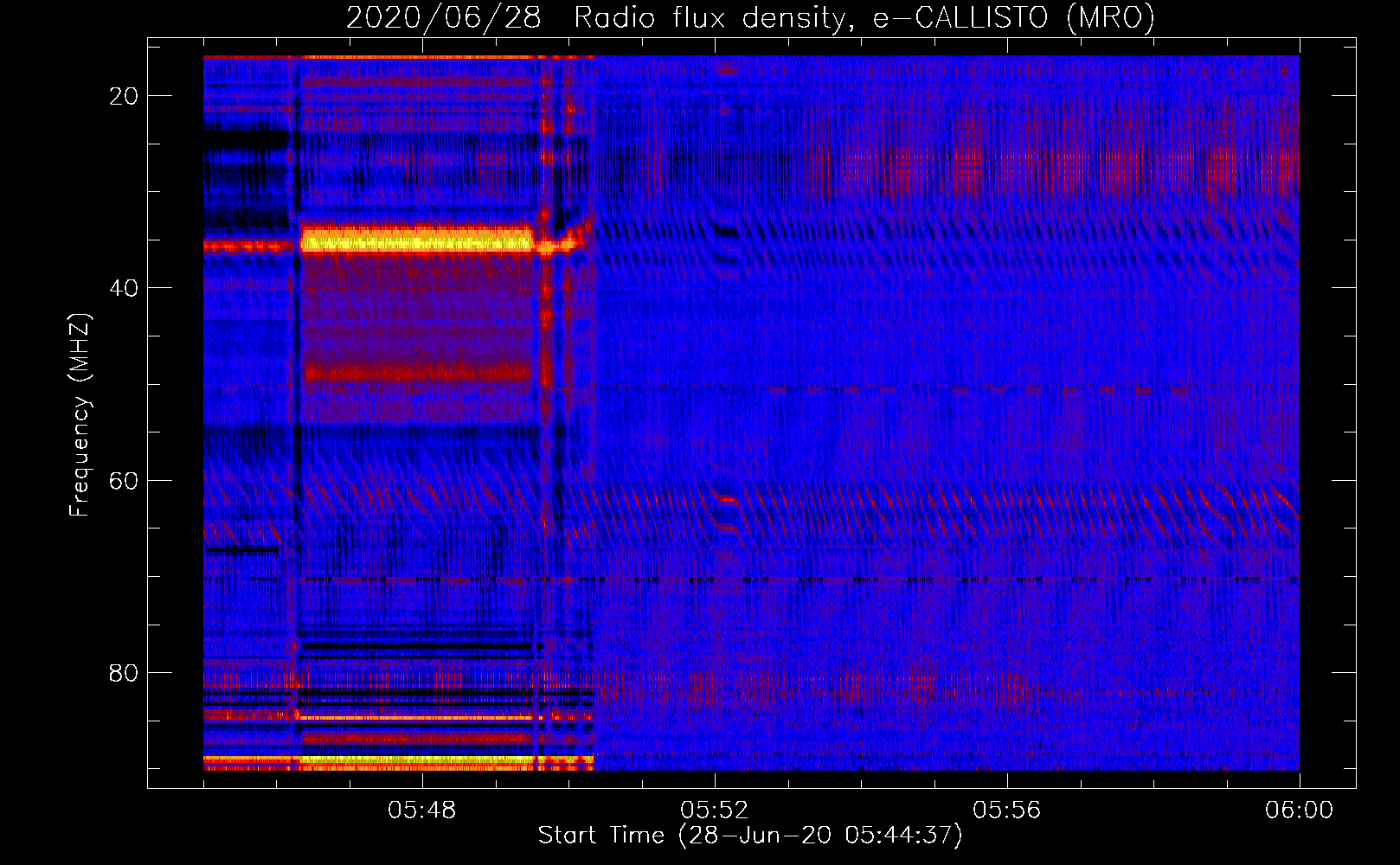The height and width of the screenshot is (865, 1400).
Task: Select the frequency label 80
Action: (x=124, y=673)
